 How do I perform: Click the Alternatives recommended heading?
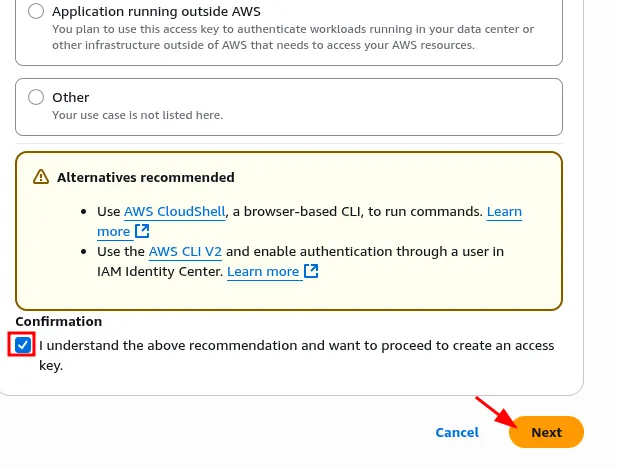tap(146, 177)
